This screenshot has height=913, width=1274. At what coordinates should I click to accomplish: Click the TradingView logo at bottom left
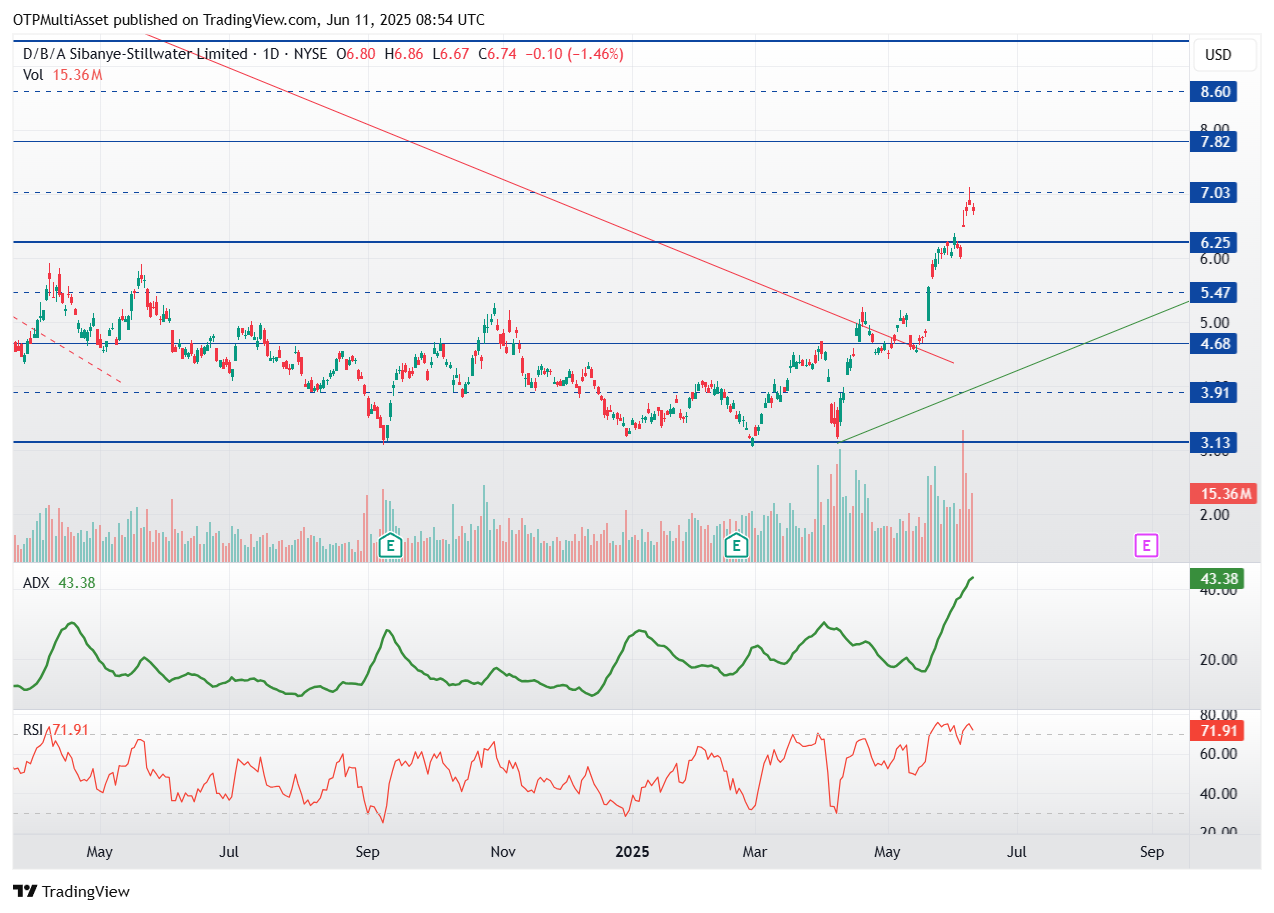[71, 891]
